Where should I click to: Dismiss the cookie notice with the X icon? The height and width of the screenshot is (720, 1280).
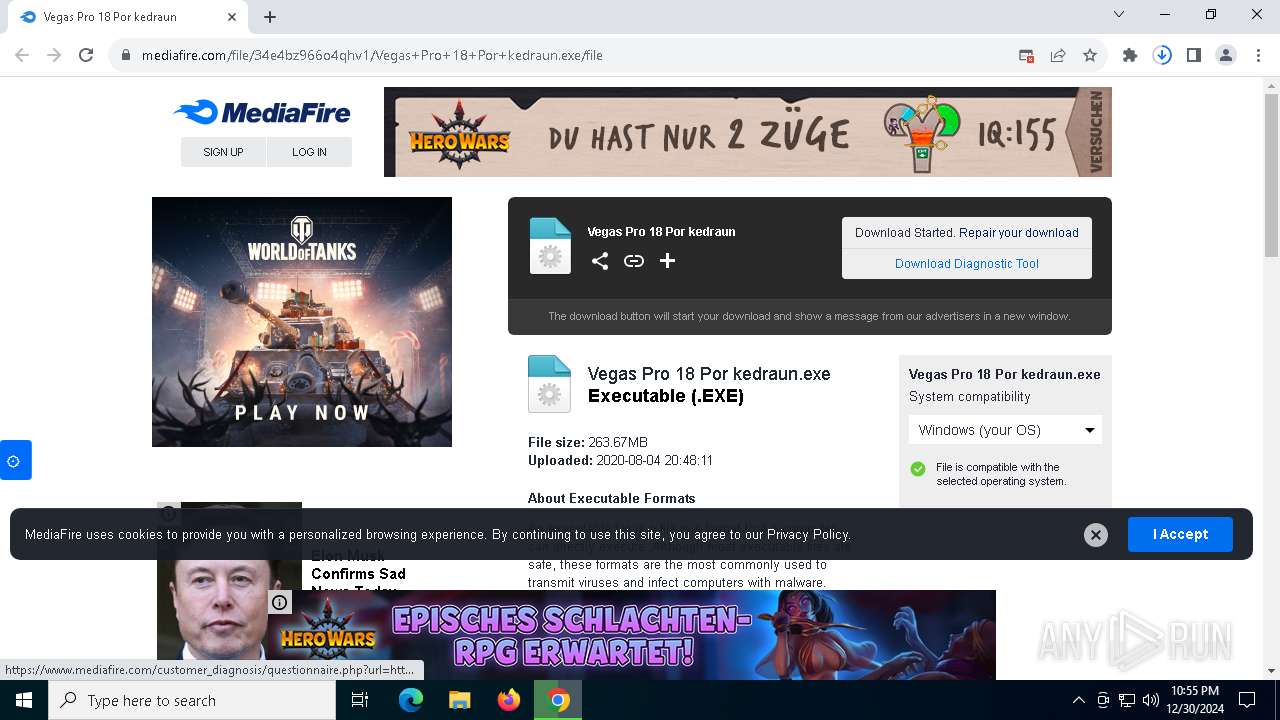pos(1096,535)
